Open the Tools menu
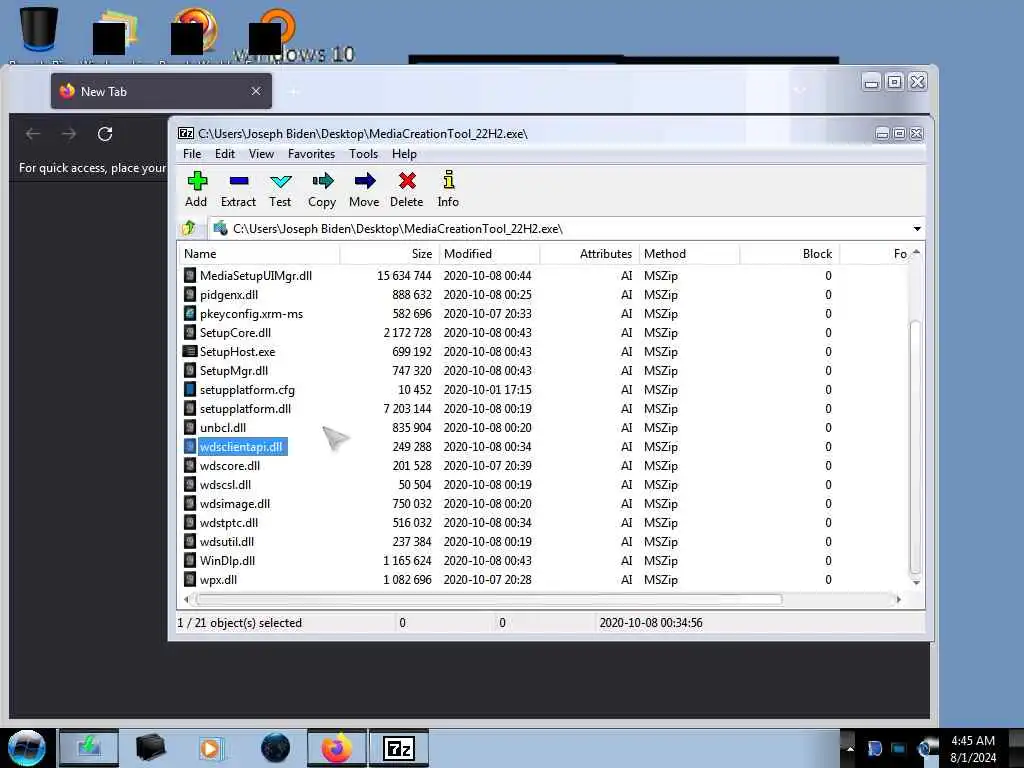The height and width of the screenshot is (768, 1024). tap(363, 154)
